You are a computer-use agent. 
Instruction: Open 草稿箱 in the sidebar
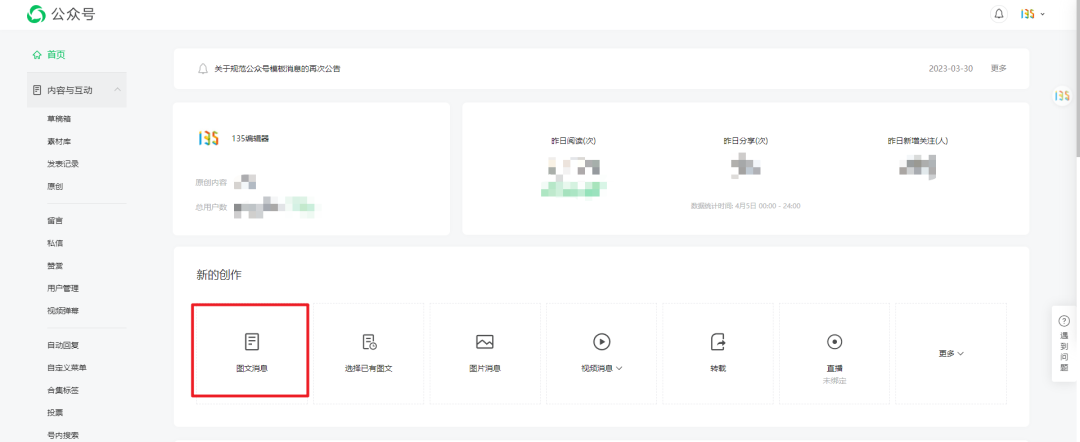[59, 119]
